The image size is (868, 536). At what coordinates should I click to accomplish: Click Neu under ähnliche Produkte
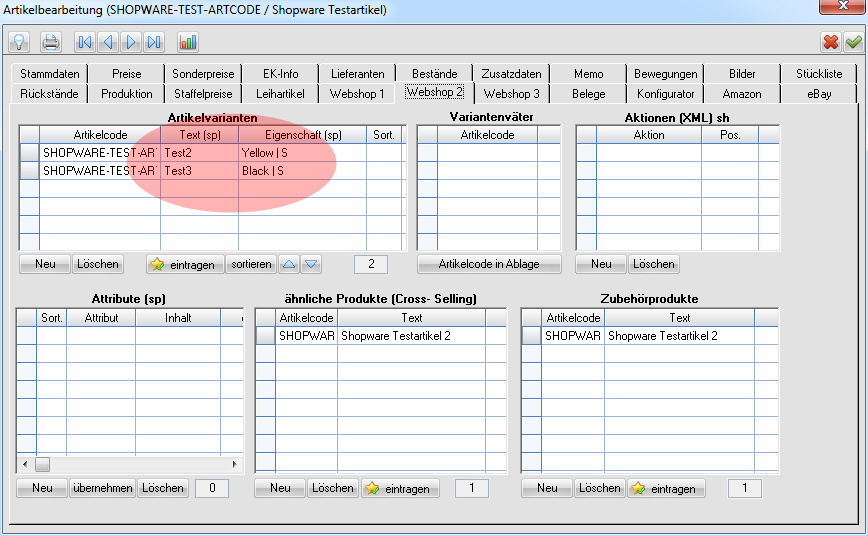point(280,488)
